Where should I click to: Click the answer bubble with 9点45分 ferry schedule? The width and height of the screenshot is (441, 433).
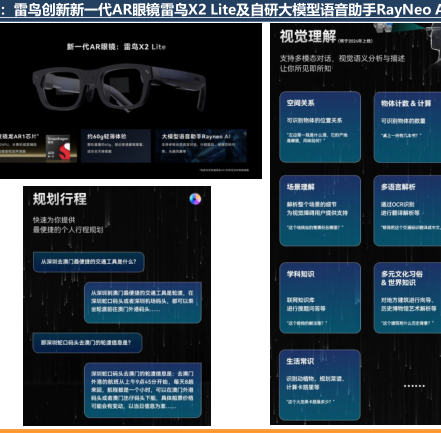143,390
